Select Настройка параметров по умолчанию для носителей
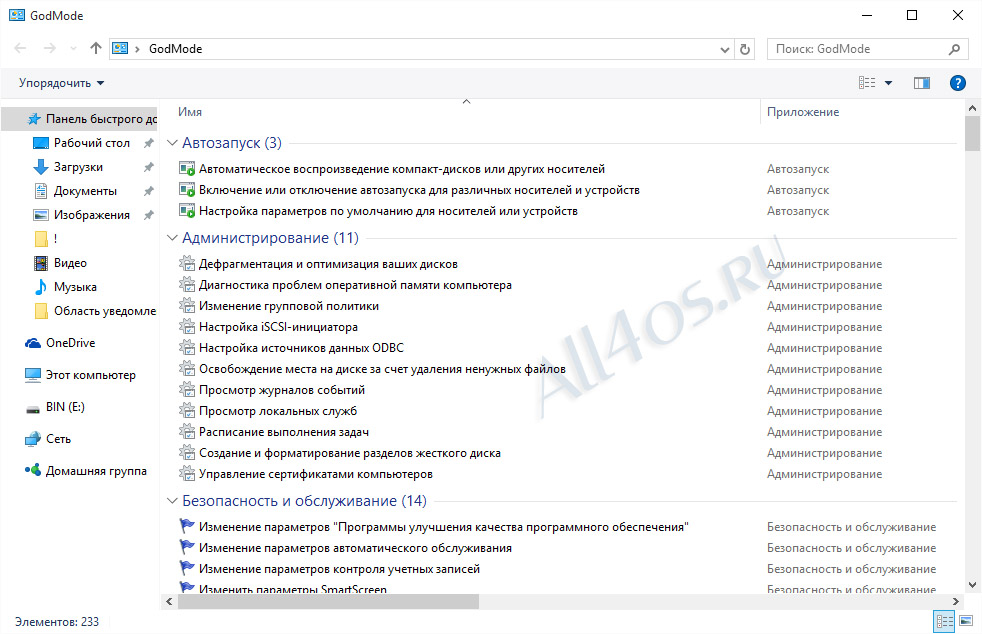Image resolution: width=982 pixels, height=634 pixels. pyautogui.click(x=388, y=211)
